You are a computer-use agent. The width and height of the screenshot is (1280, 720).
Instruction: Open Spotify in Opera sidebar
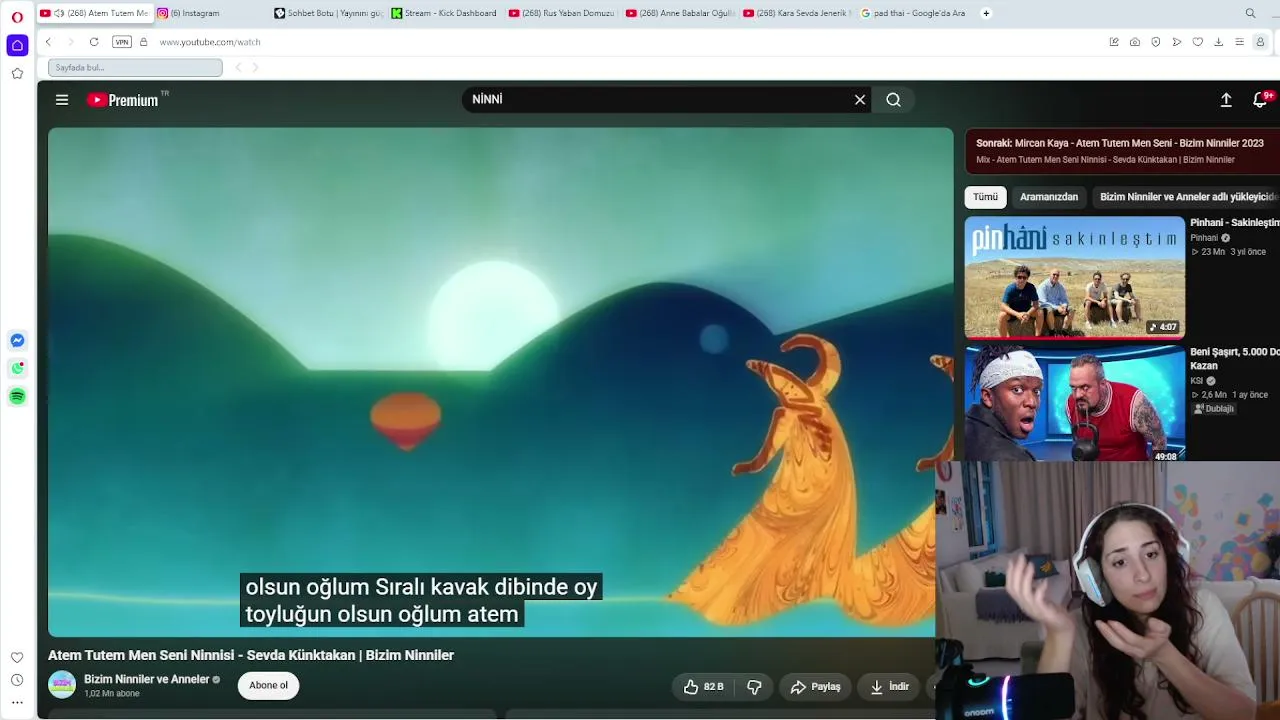click(17, 397)
